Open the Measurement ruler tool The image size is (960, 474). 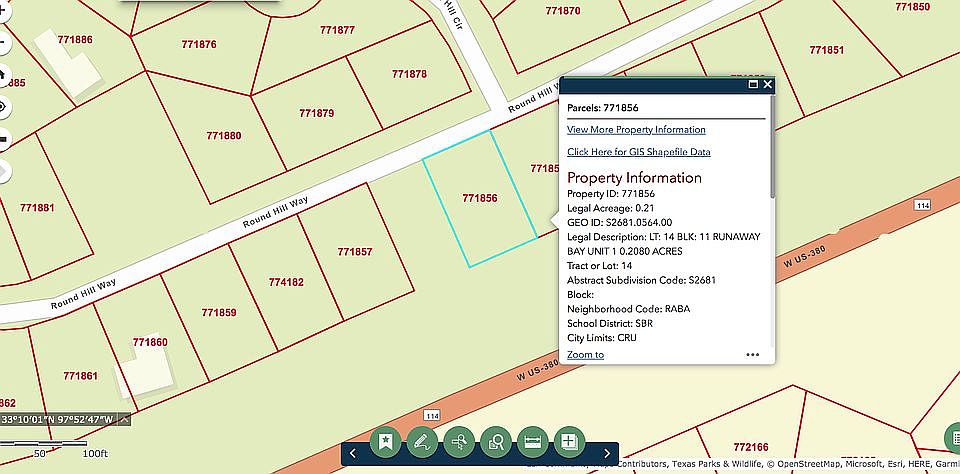point(533,441)
